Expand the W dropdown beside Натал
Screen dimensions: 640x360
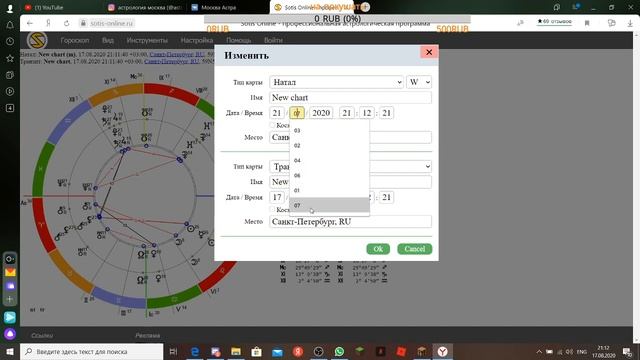tap(419, 82)
